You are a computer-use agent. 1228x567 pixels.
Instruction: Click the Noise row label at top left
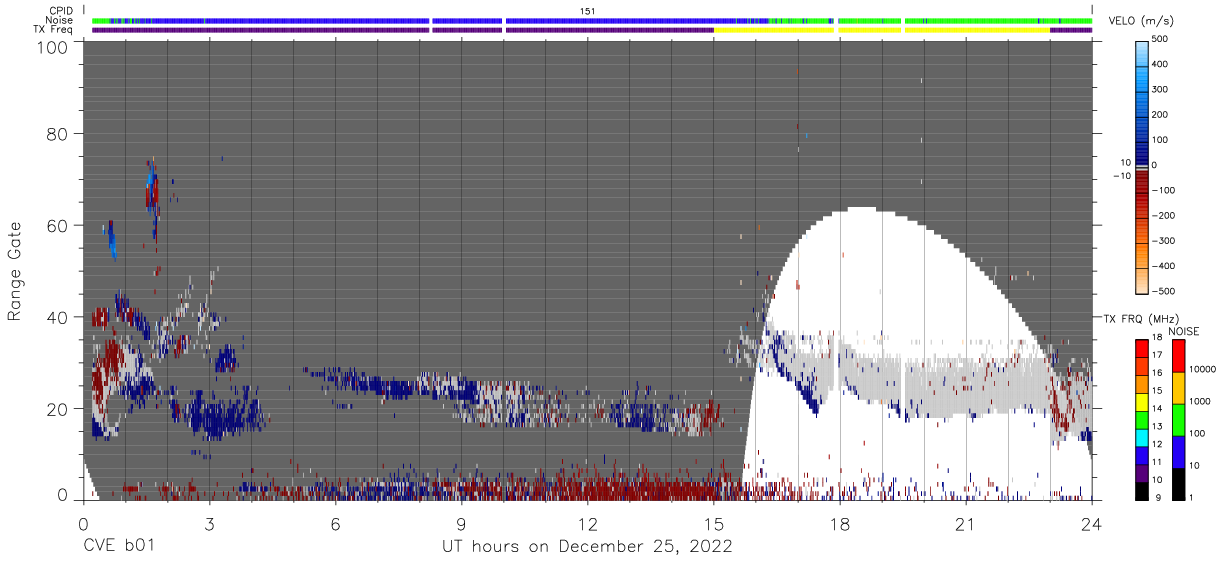click(x=59, y=20)
